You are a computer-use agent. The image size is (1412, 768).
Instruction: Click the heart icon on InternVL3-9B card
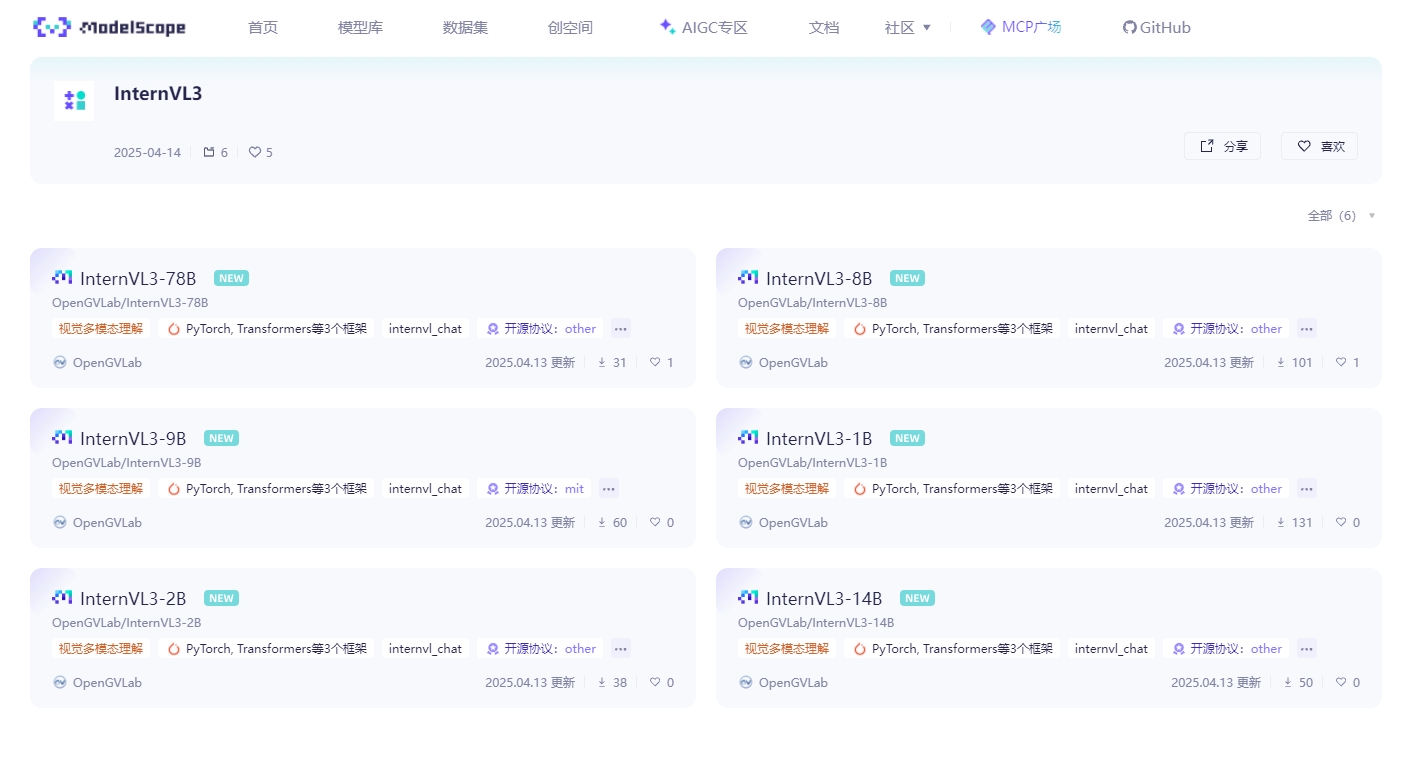[x=655, y=522]
